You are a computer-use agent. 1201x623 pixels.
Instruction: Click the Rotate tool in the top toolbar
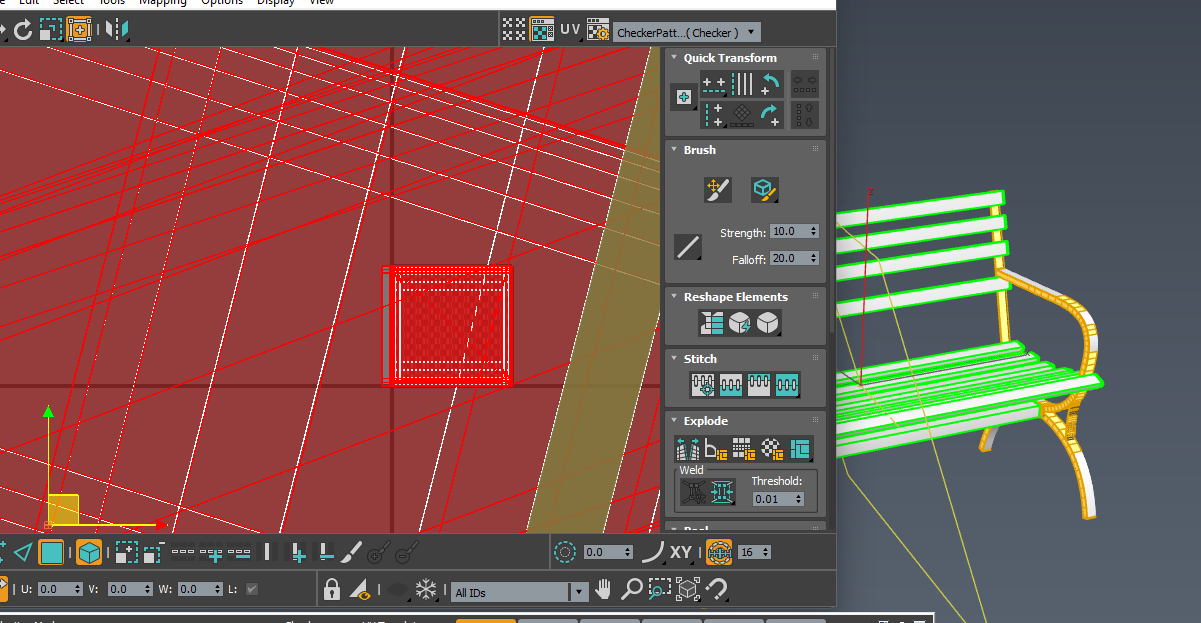pyautogui.click(x=22, y=30)
